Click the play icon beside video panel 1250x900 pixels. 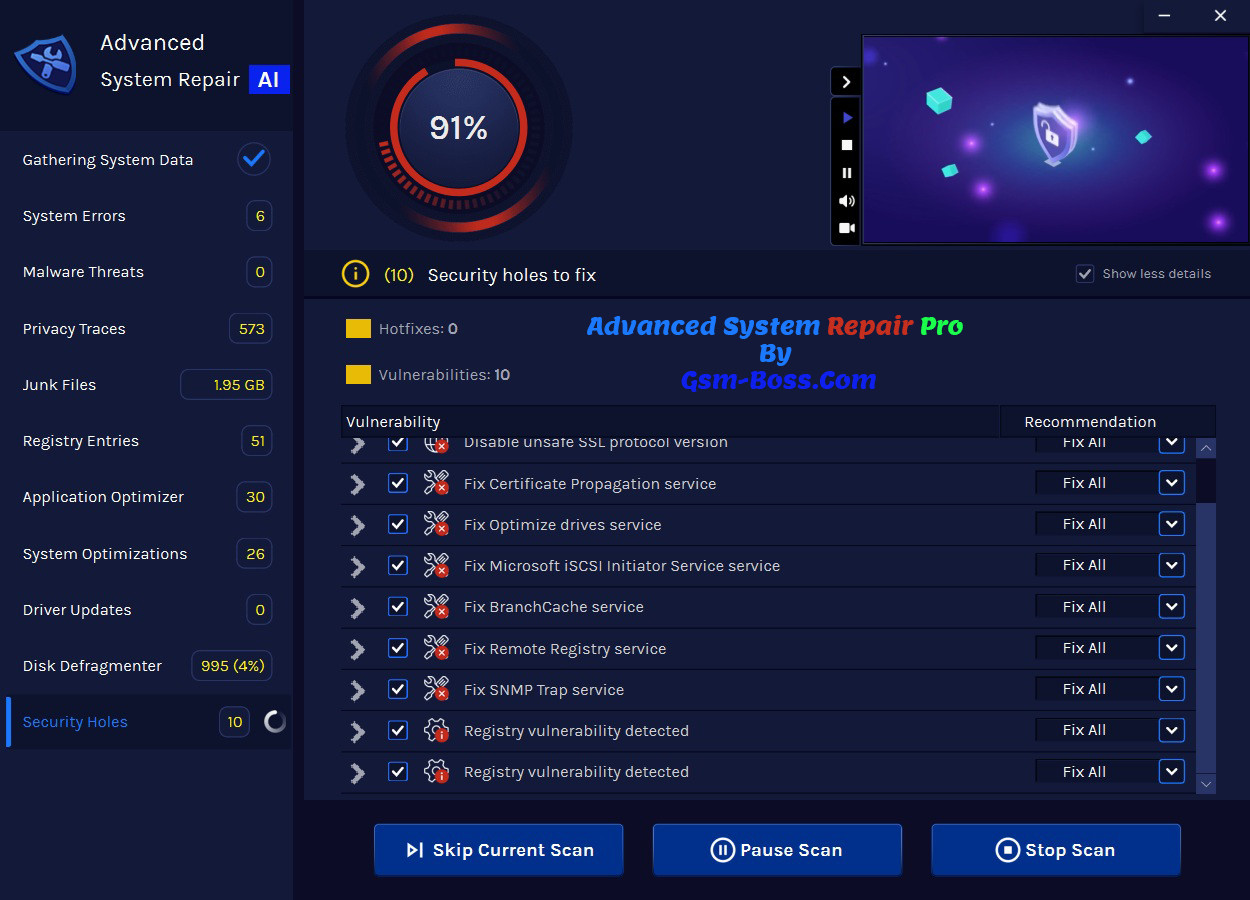847,117
